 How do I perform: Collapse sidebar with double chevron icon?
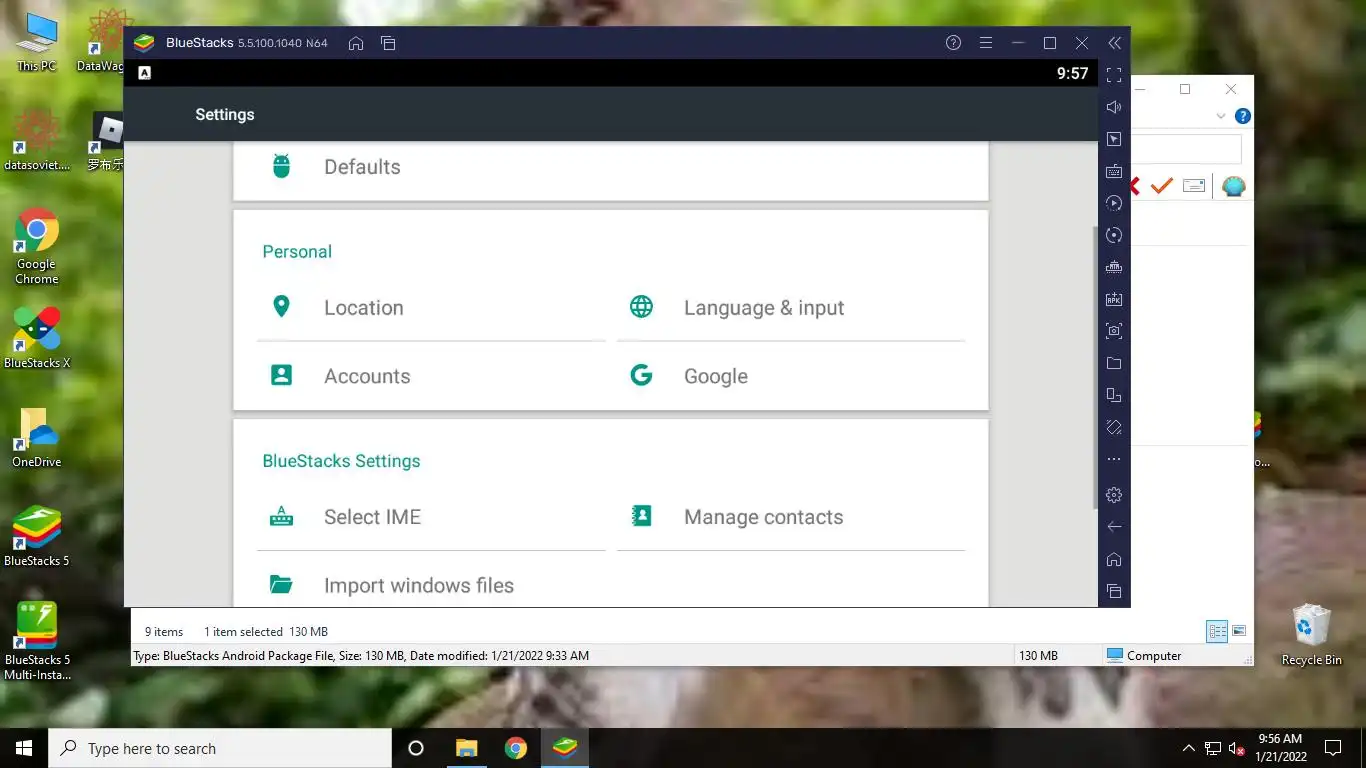coord(1114,43)
